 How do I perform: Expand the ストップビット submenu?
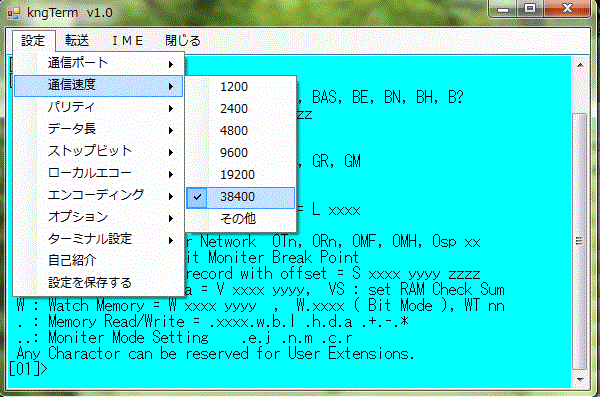[98, 152]
